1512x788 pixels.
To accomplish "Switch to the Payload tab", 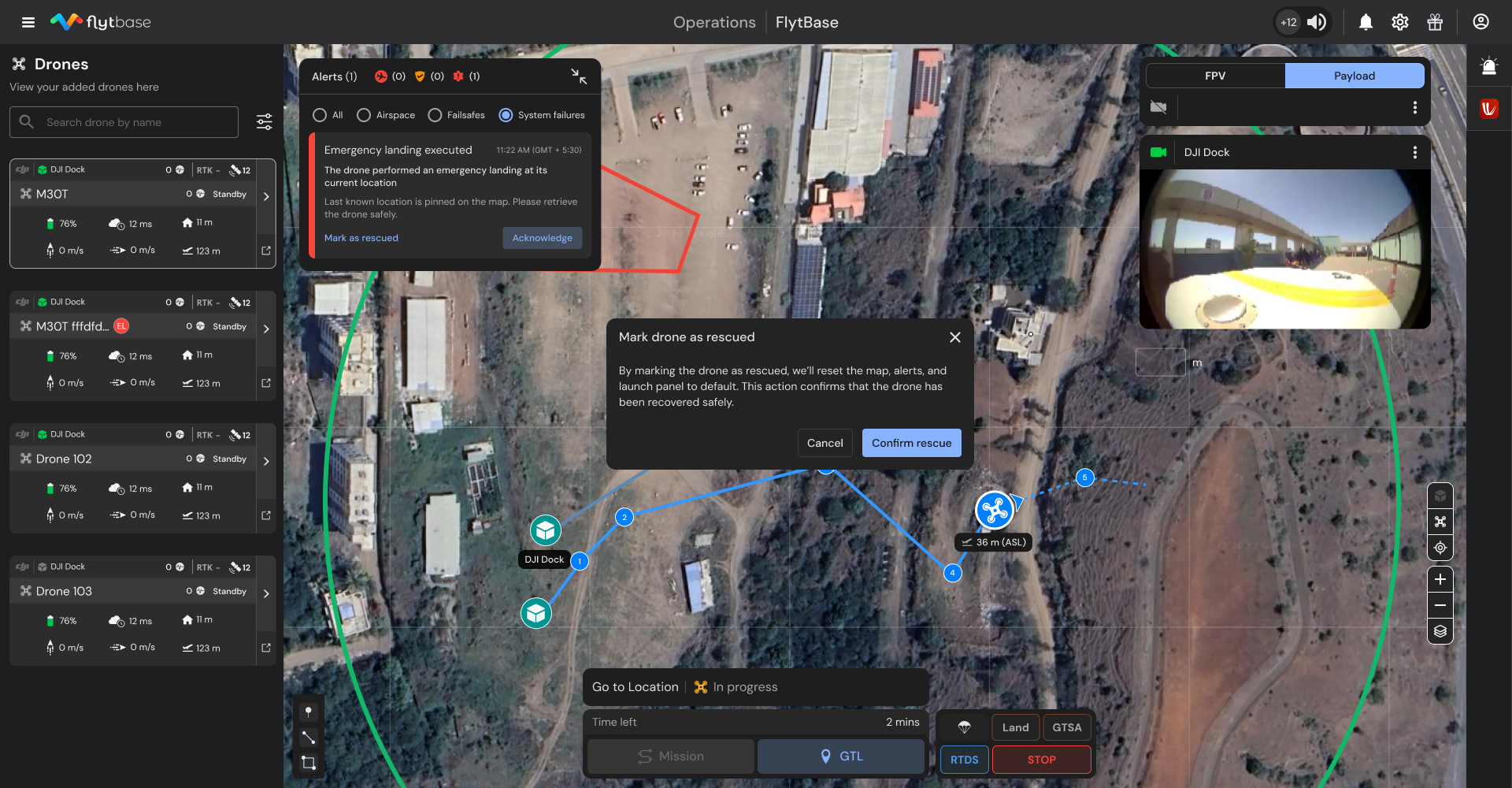I will pyautogui.click(x=1354, y=76).
